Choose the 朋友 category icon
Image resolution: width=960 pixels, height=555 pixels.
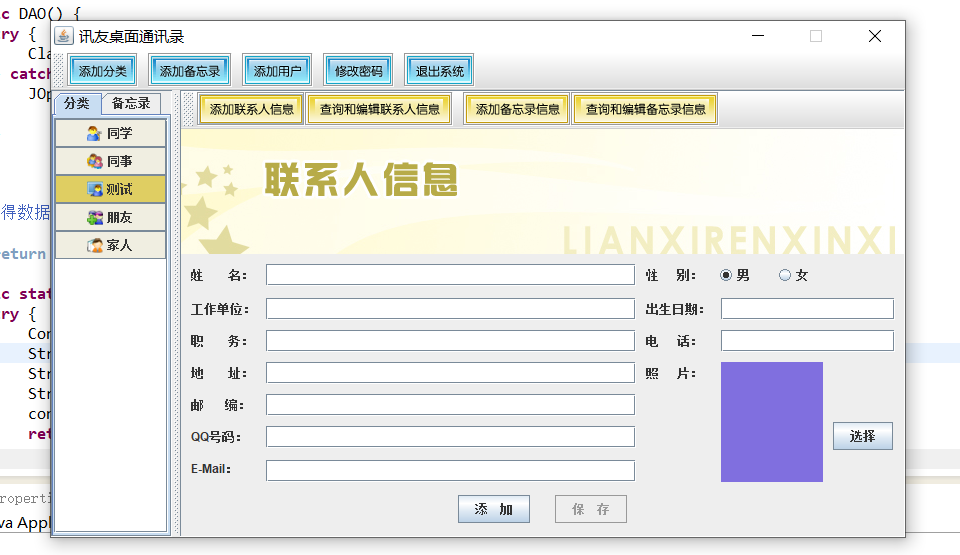pos(94,217)
